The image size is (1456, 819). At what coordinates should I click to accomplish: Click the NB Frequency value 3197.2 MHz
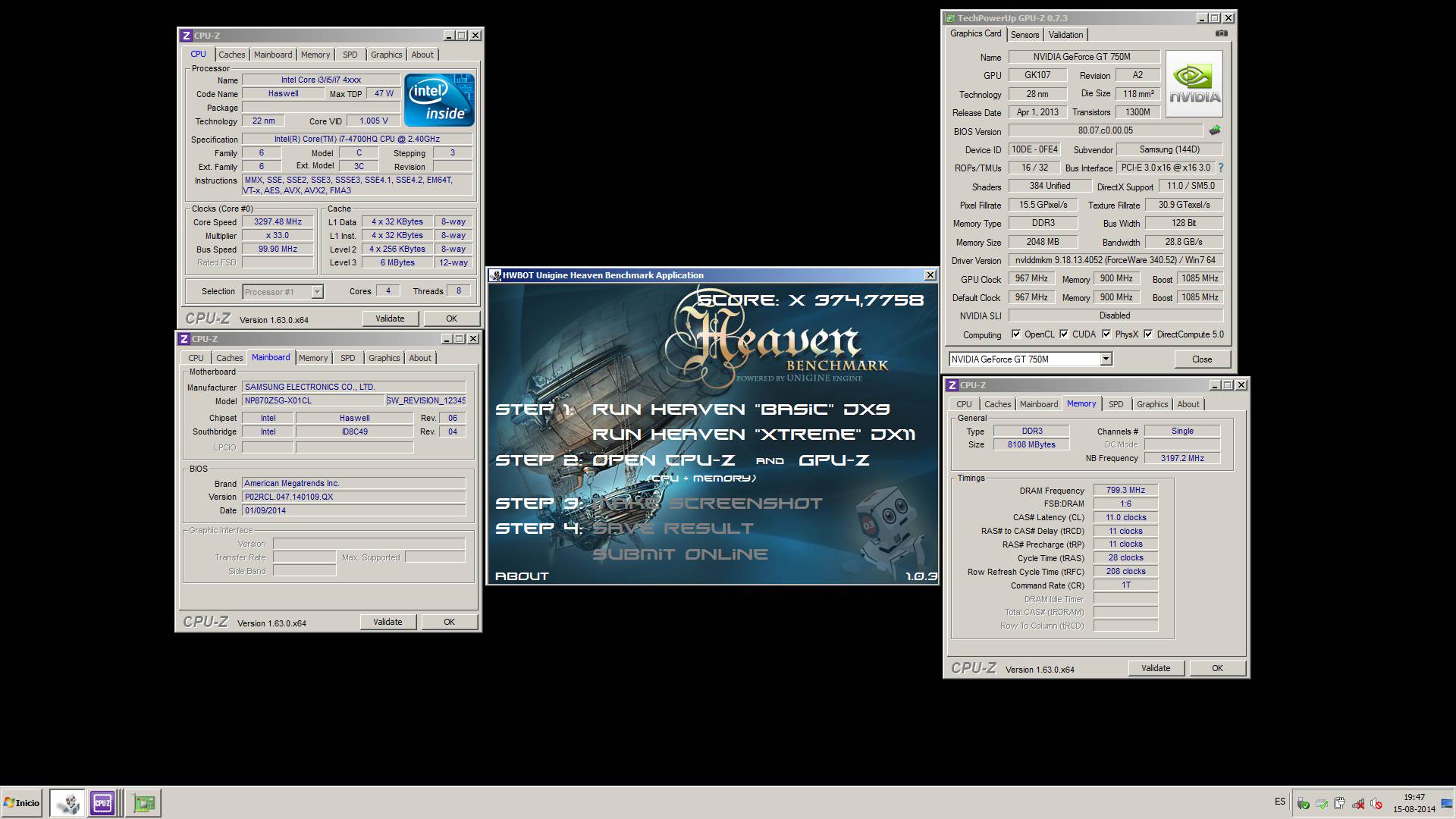point(1181,458)
